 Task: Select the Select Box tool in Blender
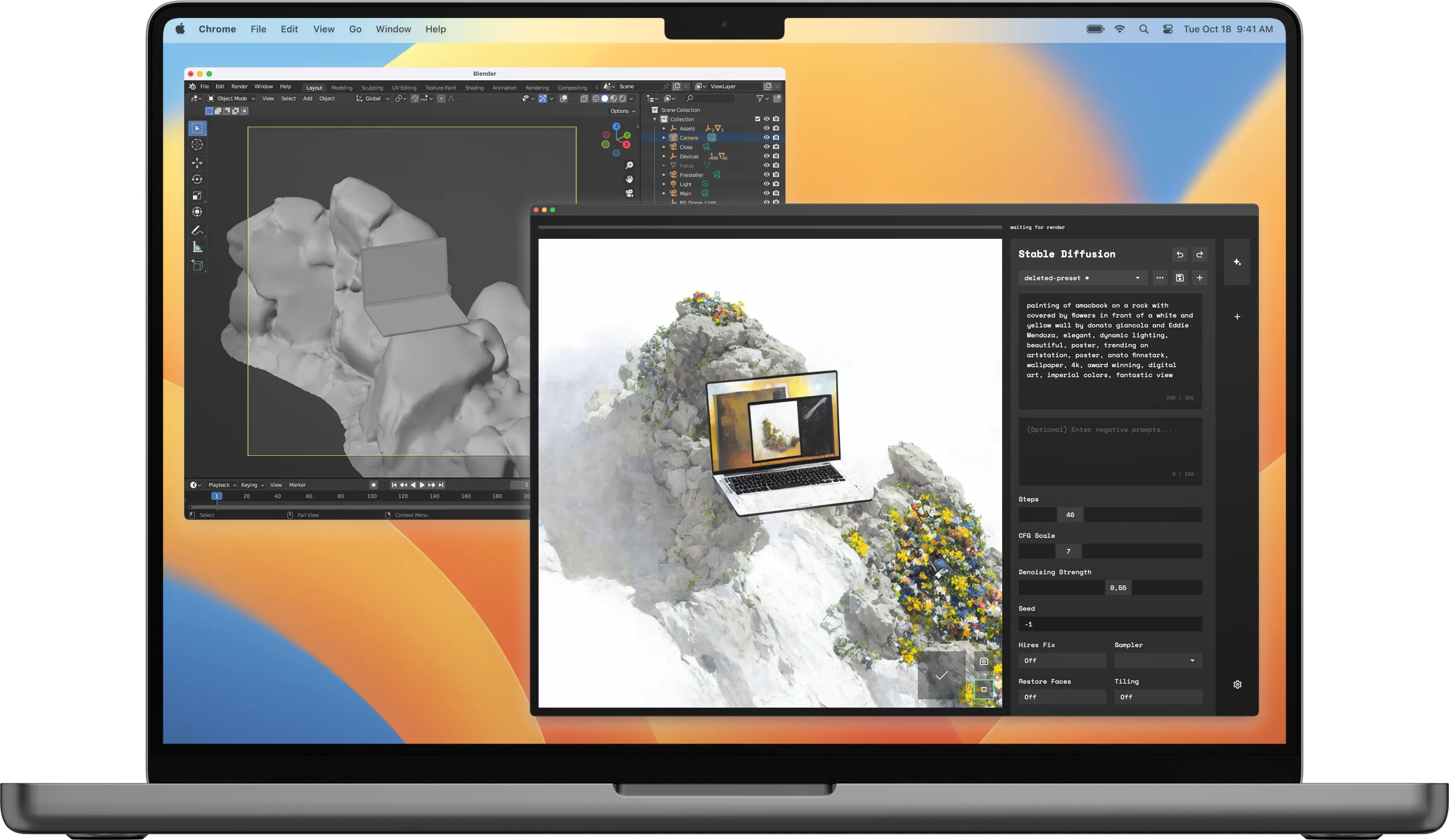coord(197,128)
